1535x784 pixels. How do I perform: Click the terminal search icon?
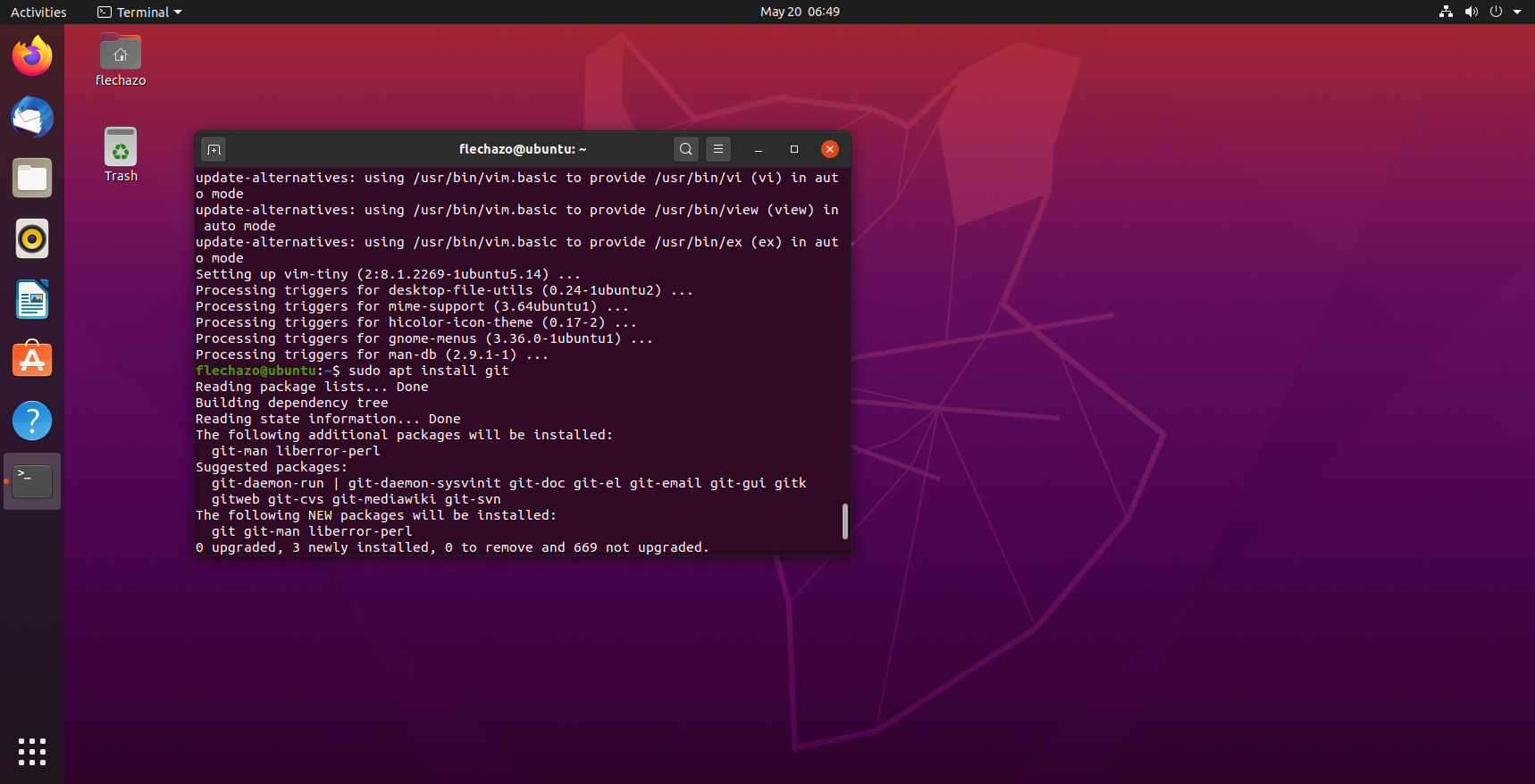[685, 149]
